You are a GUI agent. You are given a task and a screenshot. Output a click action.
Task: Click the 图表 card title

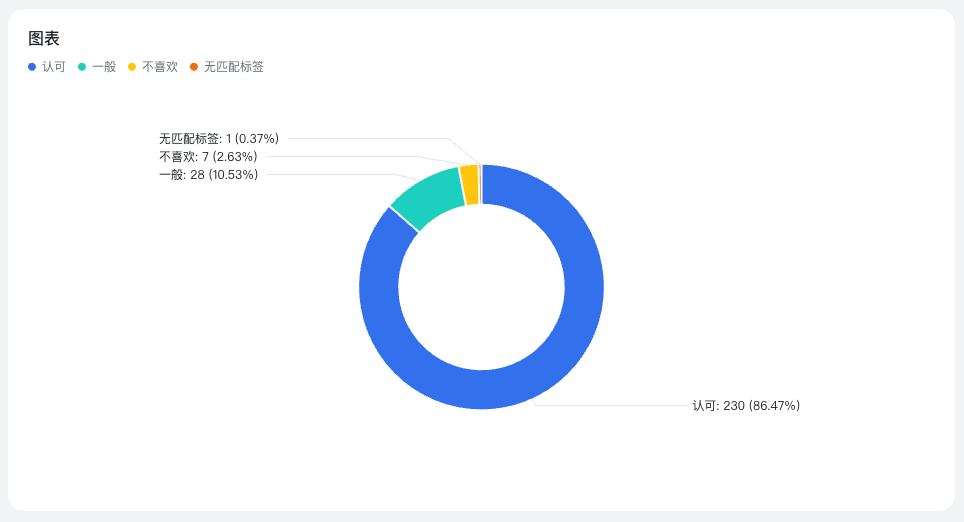[x=44, y=39]
